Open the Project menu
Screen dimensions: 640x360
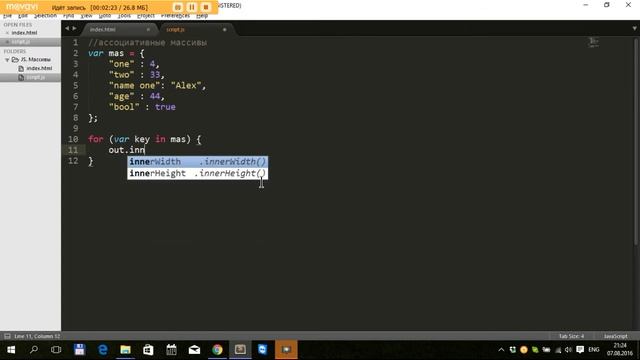[146, 16]
